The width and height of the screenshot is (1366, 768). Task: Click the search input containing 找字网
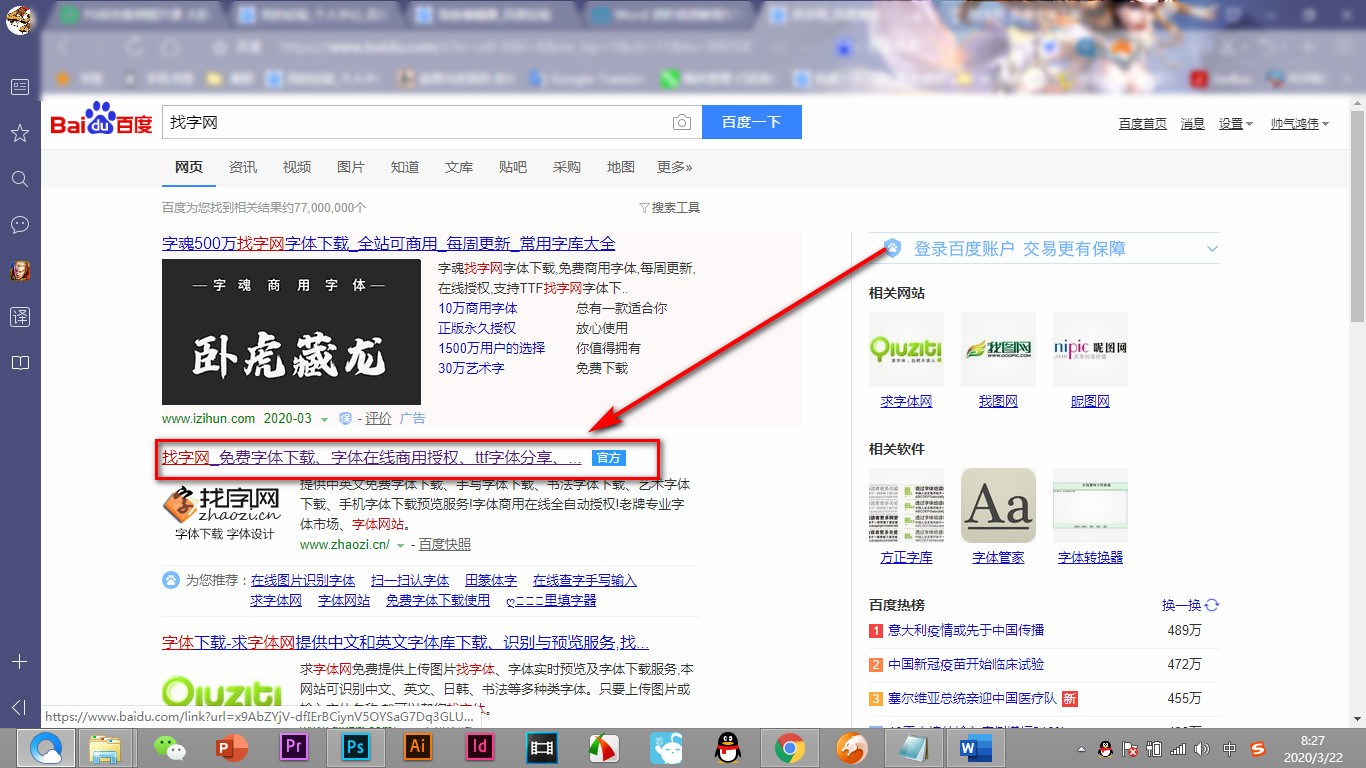[415, 122]
